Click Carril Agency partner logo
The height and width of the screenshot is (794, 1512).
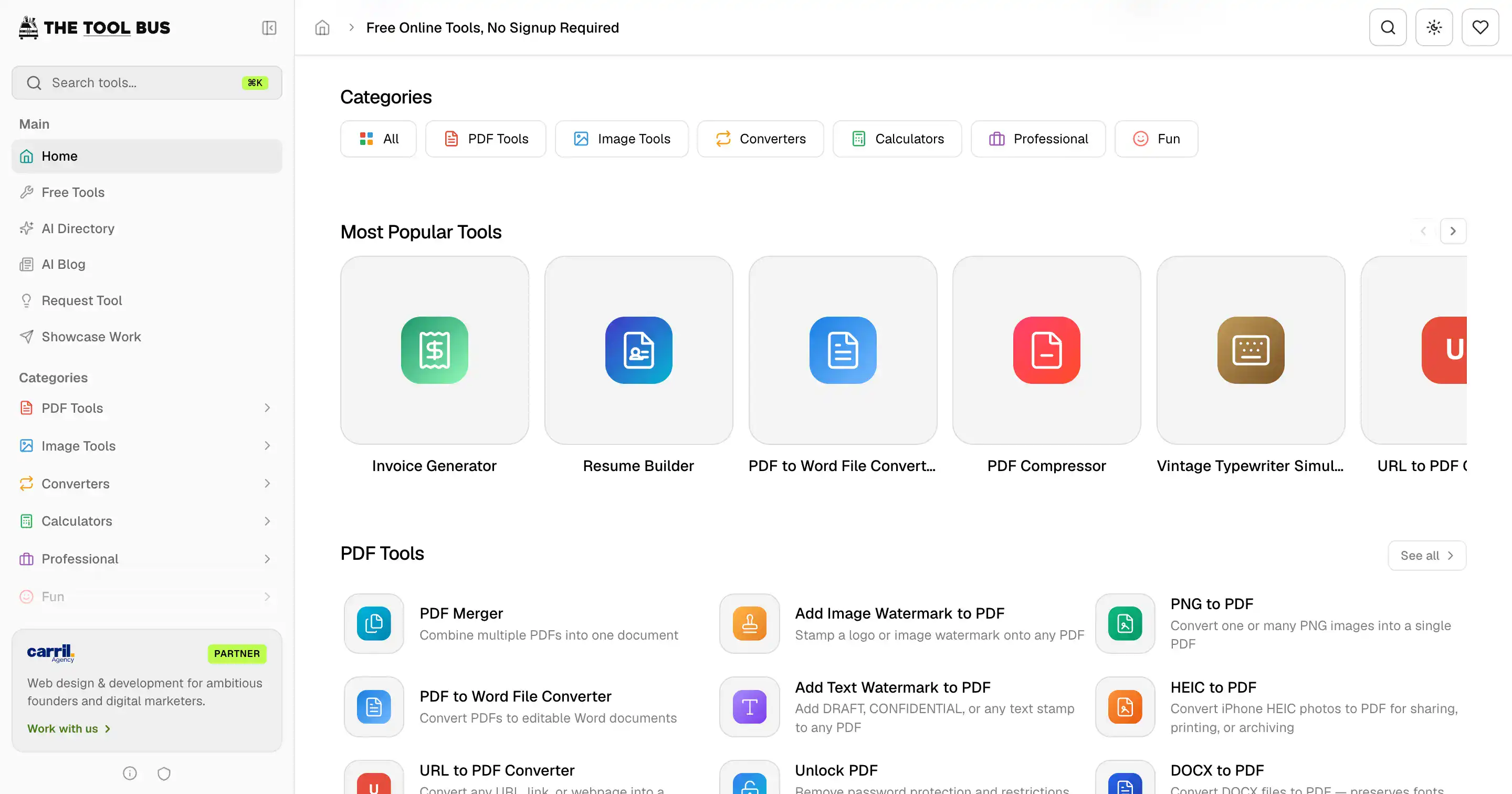(x=51, y=653)
